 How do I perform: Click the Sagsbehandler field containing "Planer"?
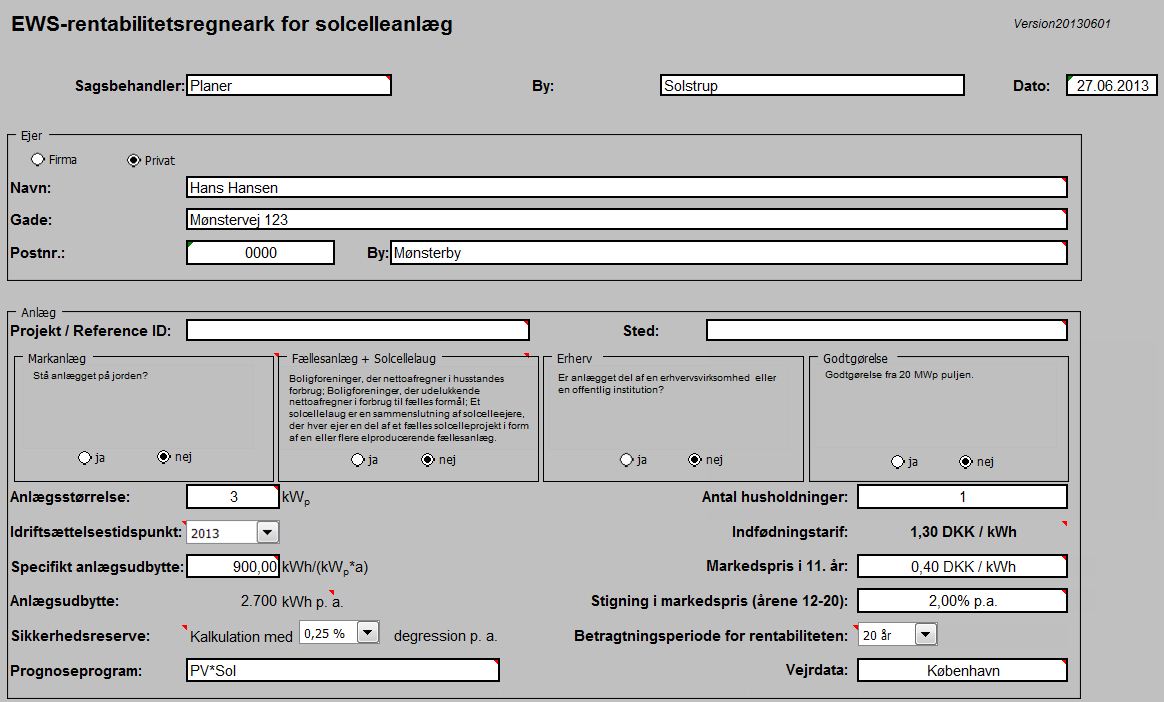click(x=289, y=85)
